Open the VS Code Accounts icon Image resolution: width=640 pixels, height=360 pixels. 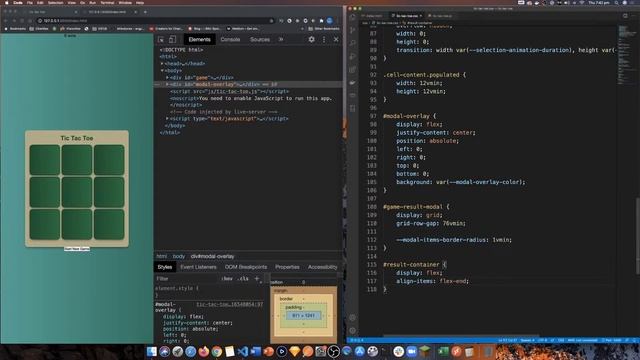tap(353, 317)
